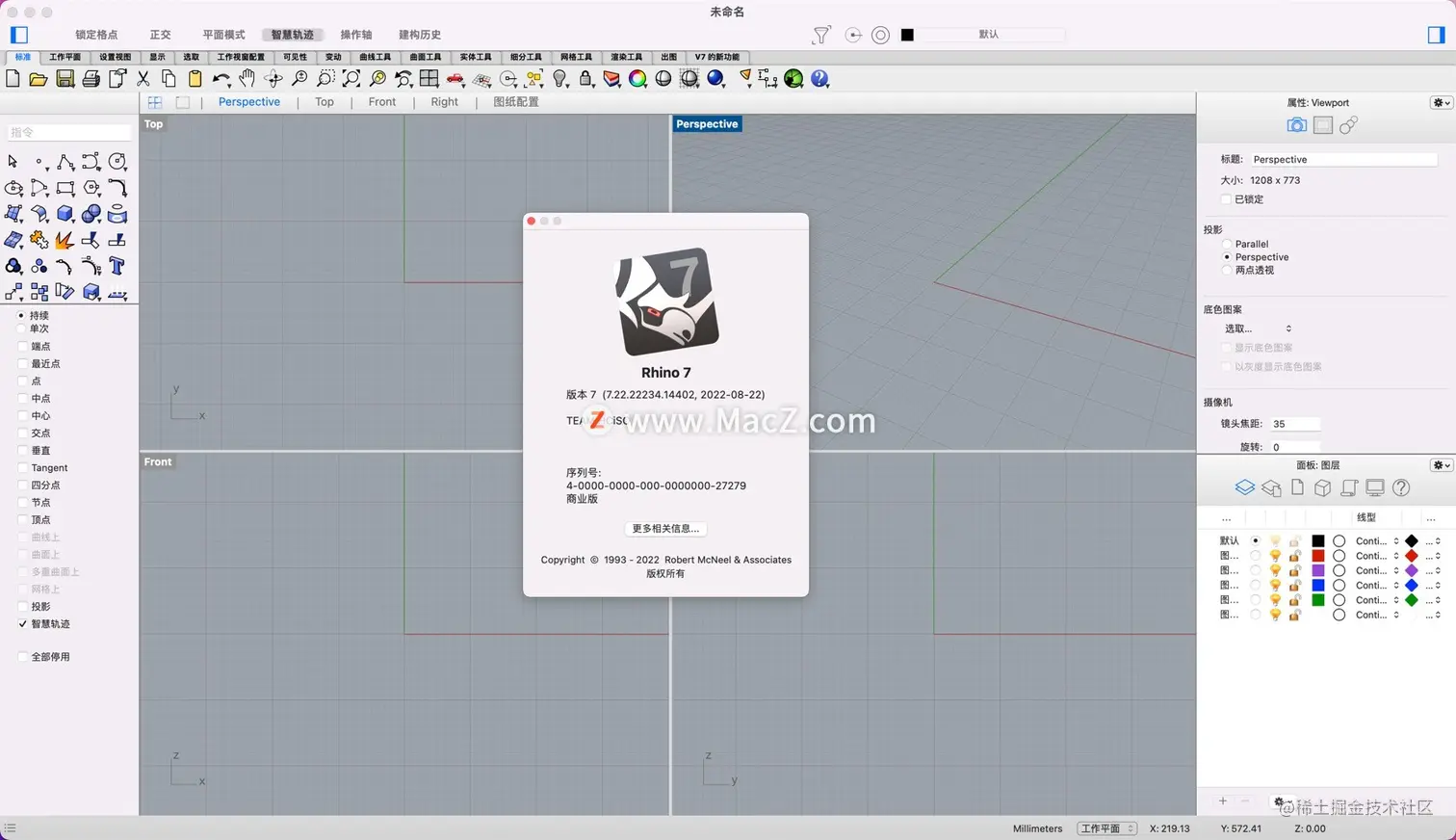The width and height of the screenshot is (1456, 840).
Task: Check the 全部停用 checkbox
Action: point(23,657)
